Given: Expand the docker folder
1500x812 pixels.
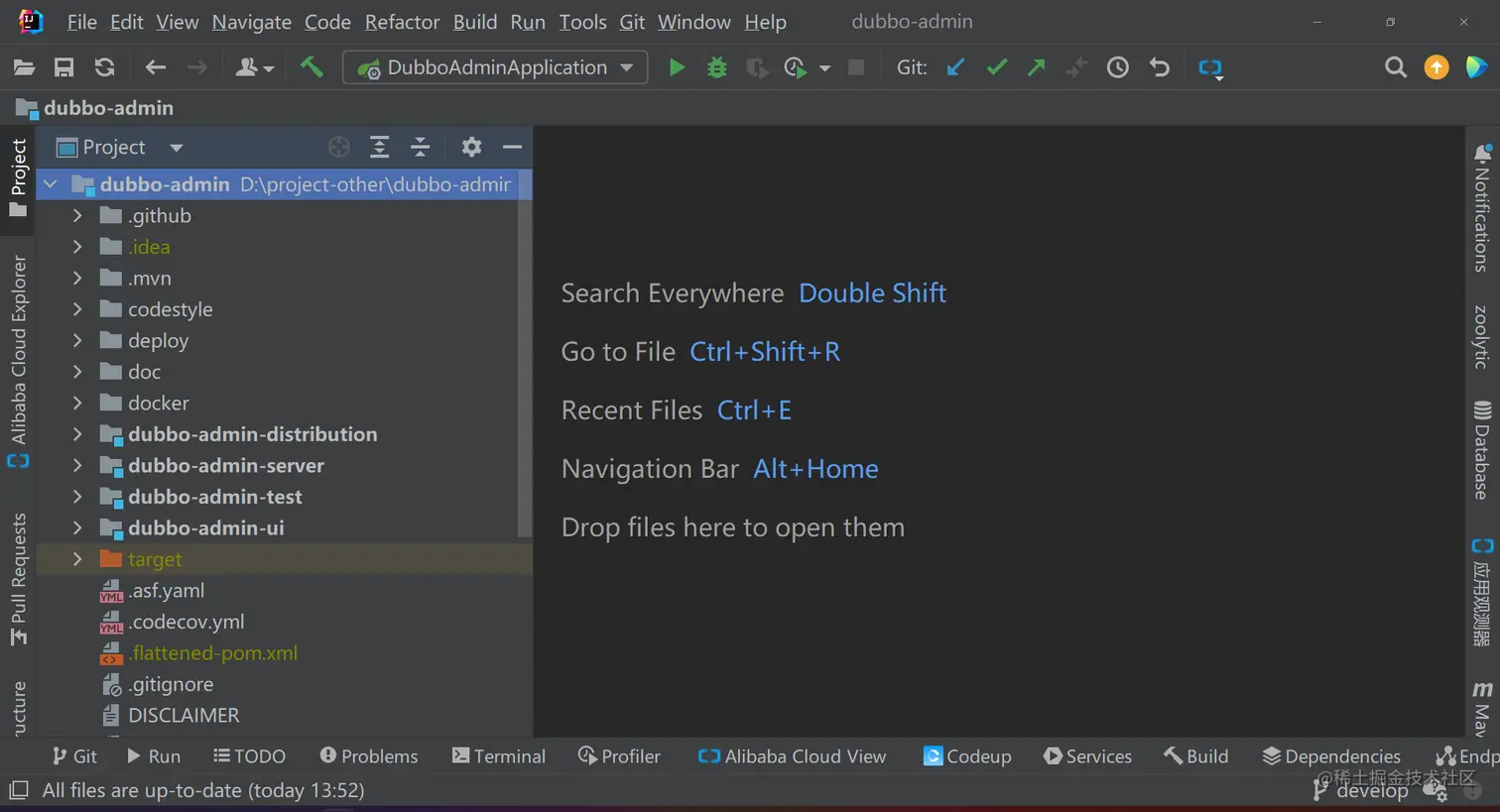Looking at the screenshot, I should [77, 403].
